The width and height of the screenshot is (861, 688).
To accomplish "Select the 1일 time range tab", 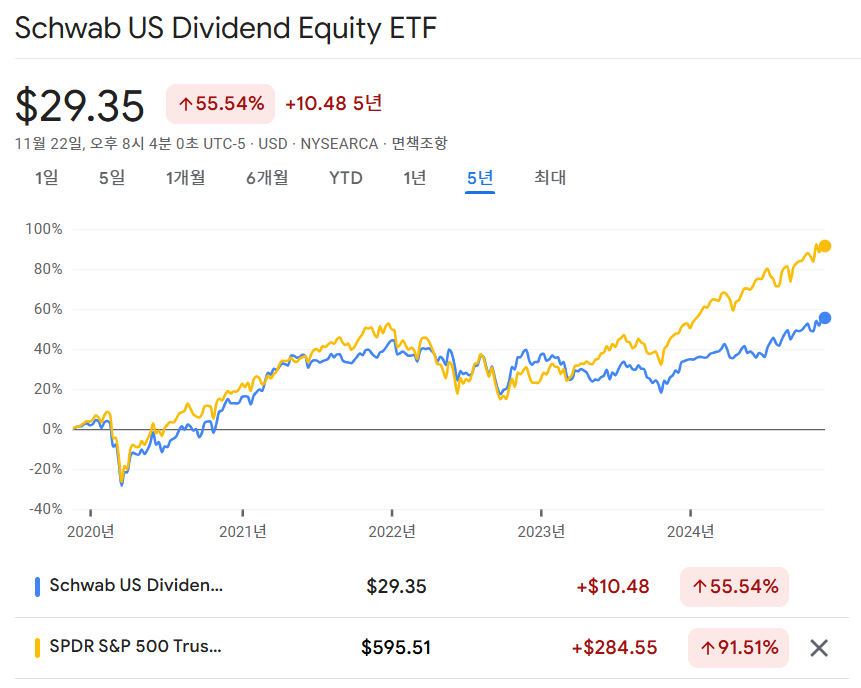I will [x=46, y=178].
